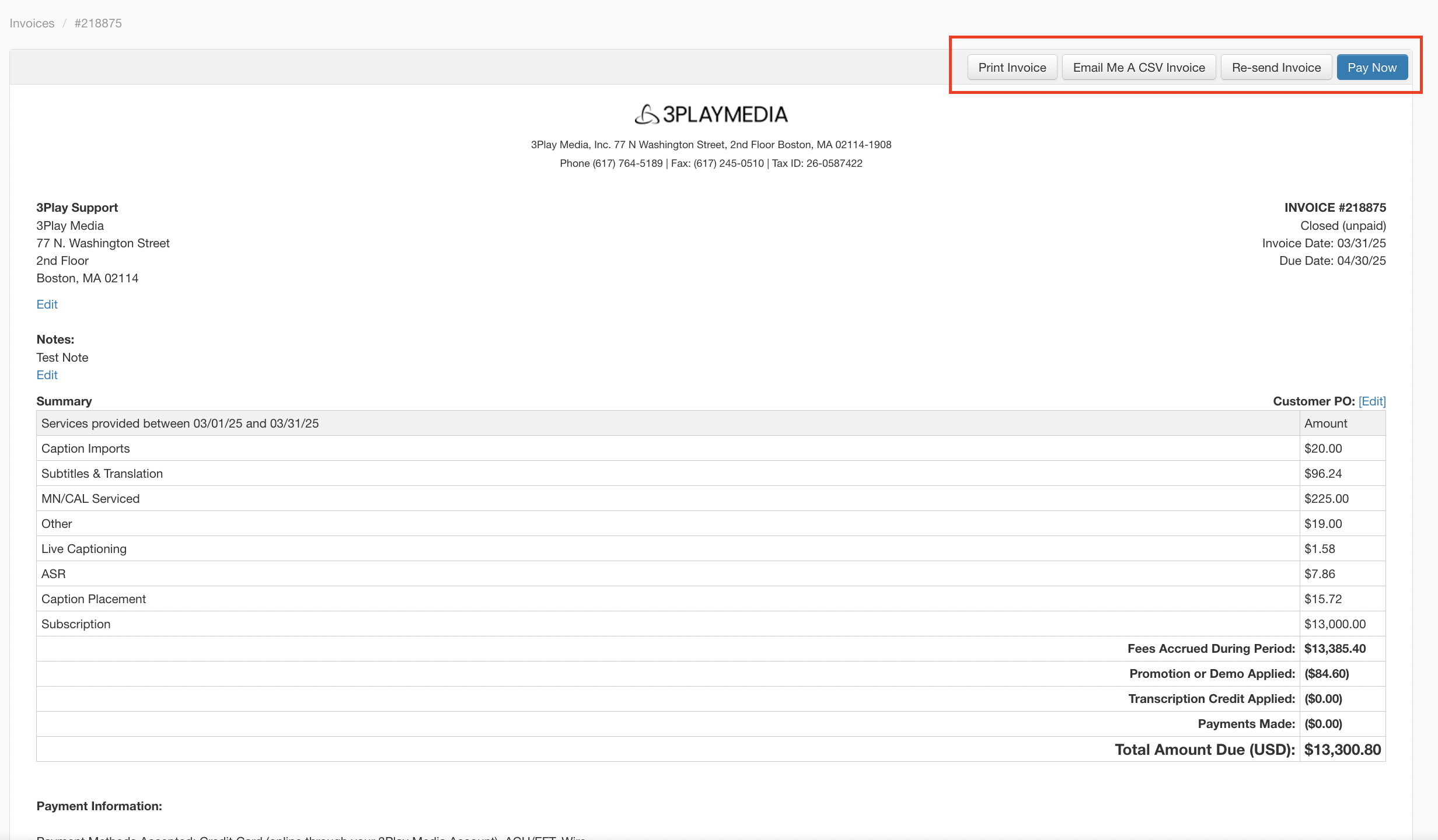
Task: Select the Total Amount Due (USD) label
Action: pos(1205,750)
